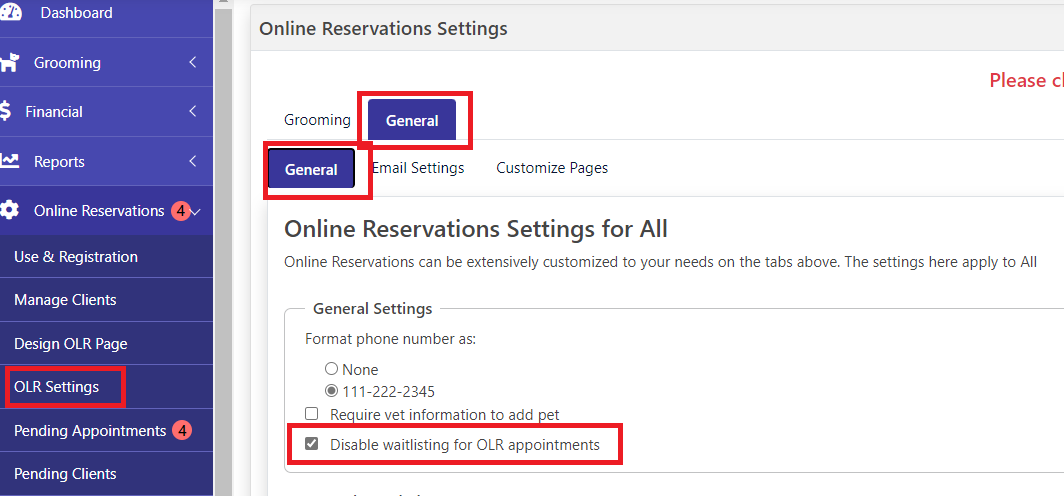Uncheck Disable waitlisting for OLR appointments
This screenshot has height=496, width=1064.
[312, 445]
